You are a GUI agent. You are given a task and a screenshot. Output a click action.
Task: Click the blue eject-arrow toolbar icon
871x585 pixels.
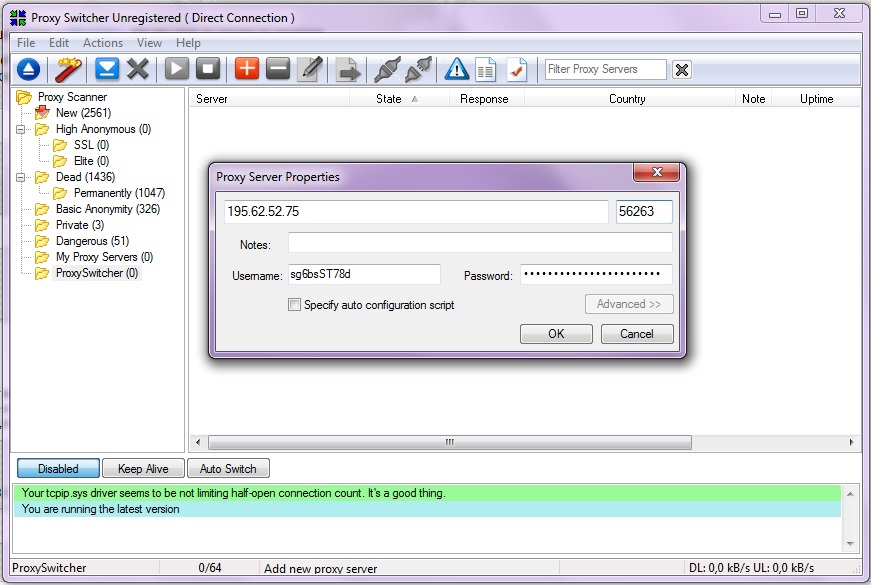click(x=28, y=69)
